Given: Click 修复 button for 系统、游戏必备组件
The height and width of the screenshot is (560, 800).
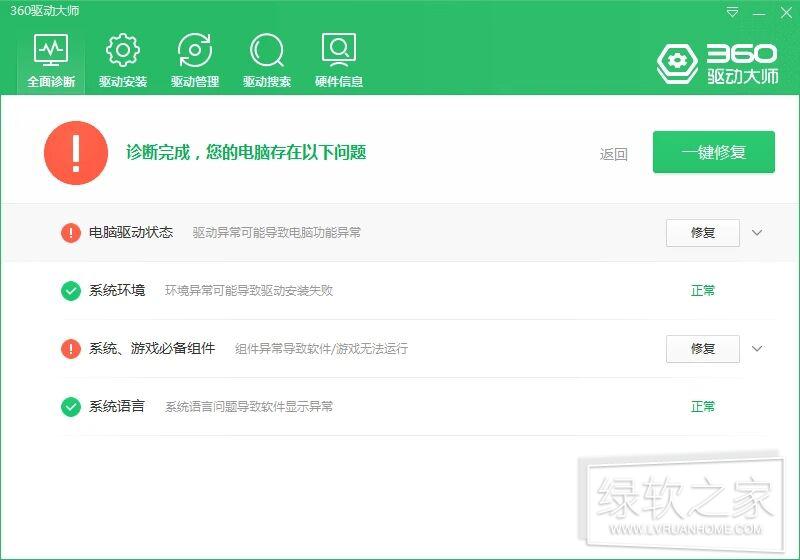Looking at the screenshot, I should 702,349.
